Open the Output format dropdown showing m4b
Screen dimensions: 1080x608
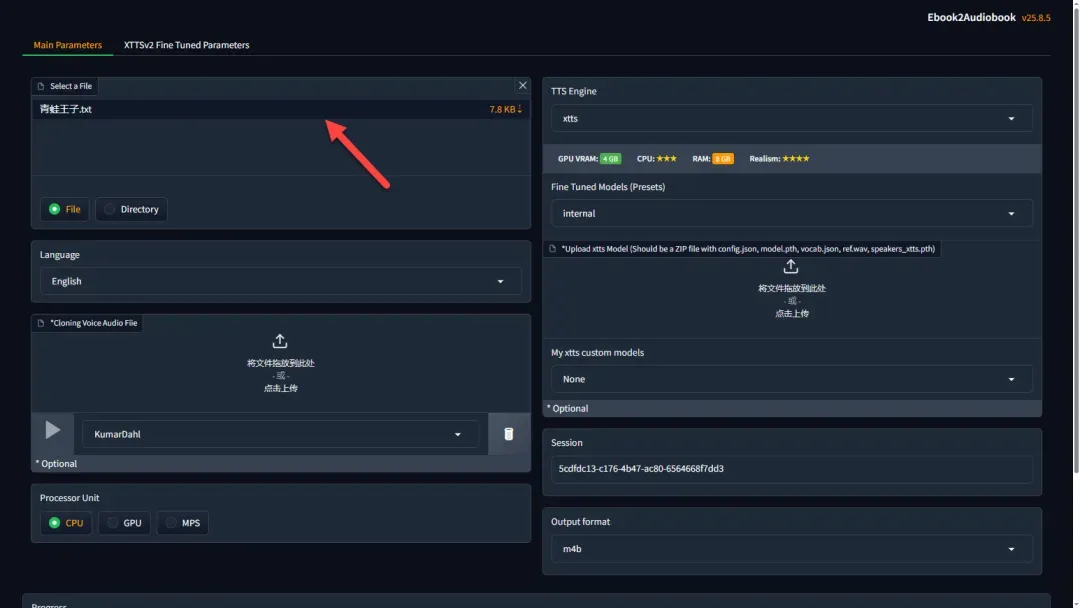pos(791,549)
